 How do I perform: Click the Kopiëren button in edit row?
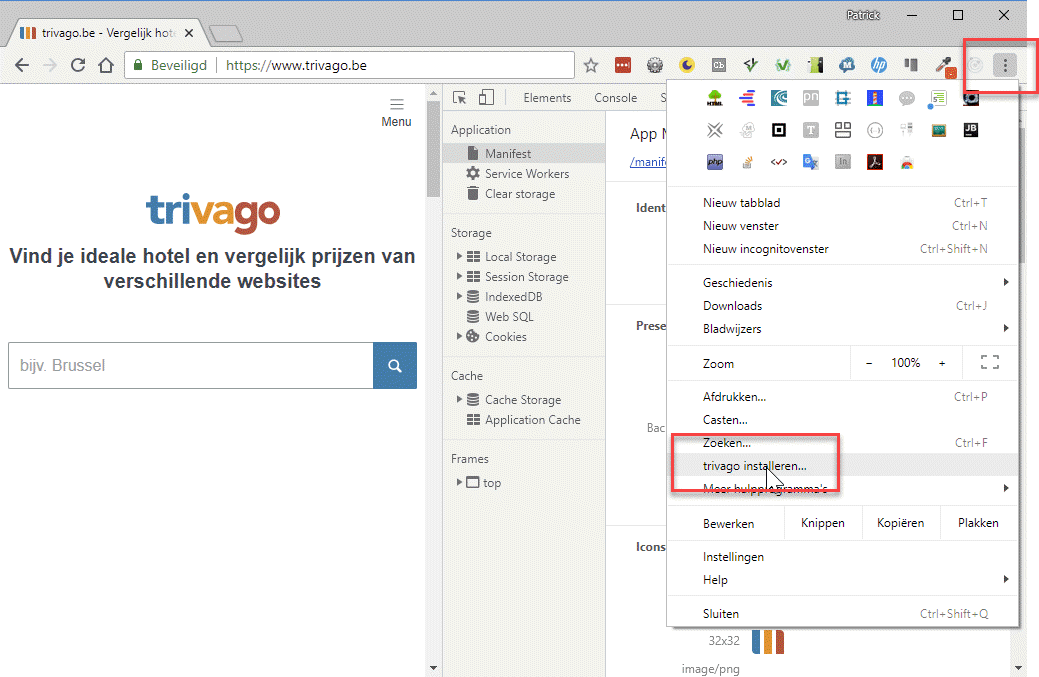(x=901, y=523)
